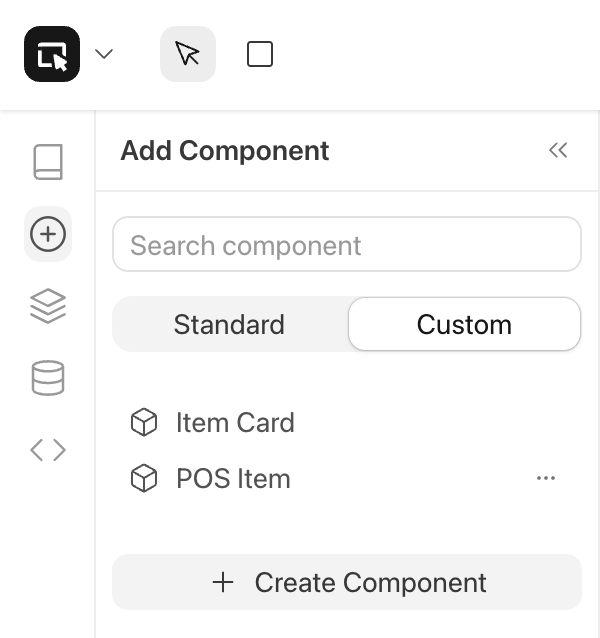Switch to the Custom tab
The image size is (600, 638).
tap(464, 325)
